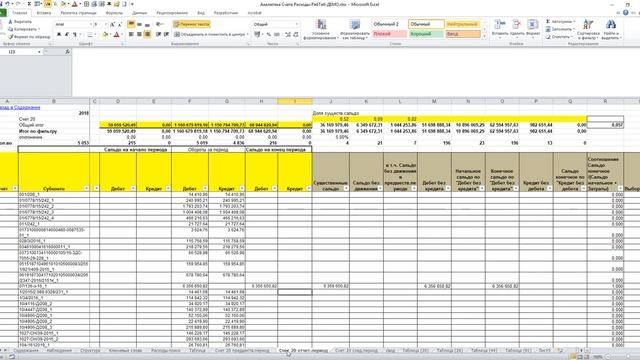Apply the red font color
The width and height of the screenshot is (640, 360).
click(x=116, y=35)
